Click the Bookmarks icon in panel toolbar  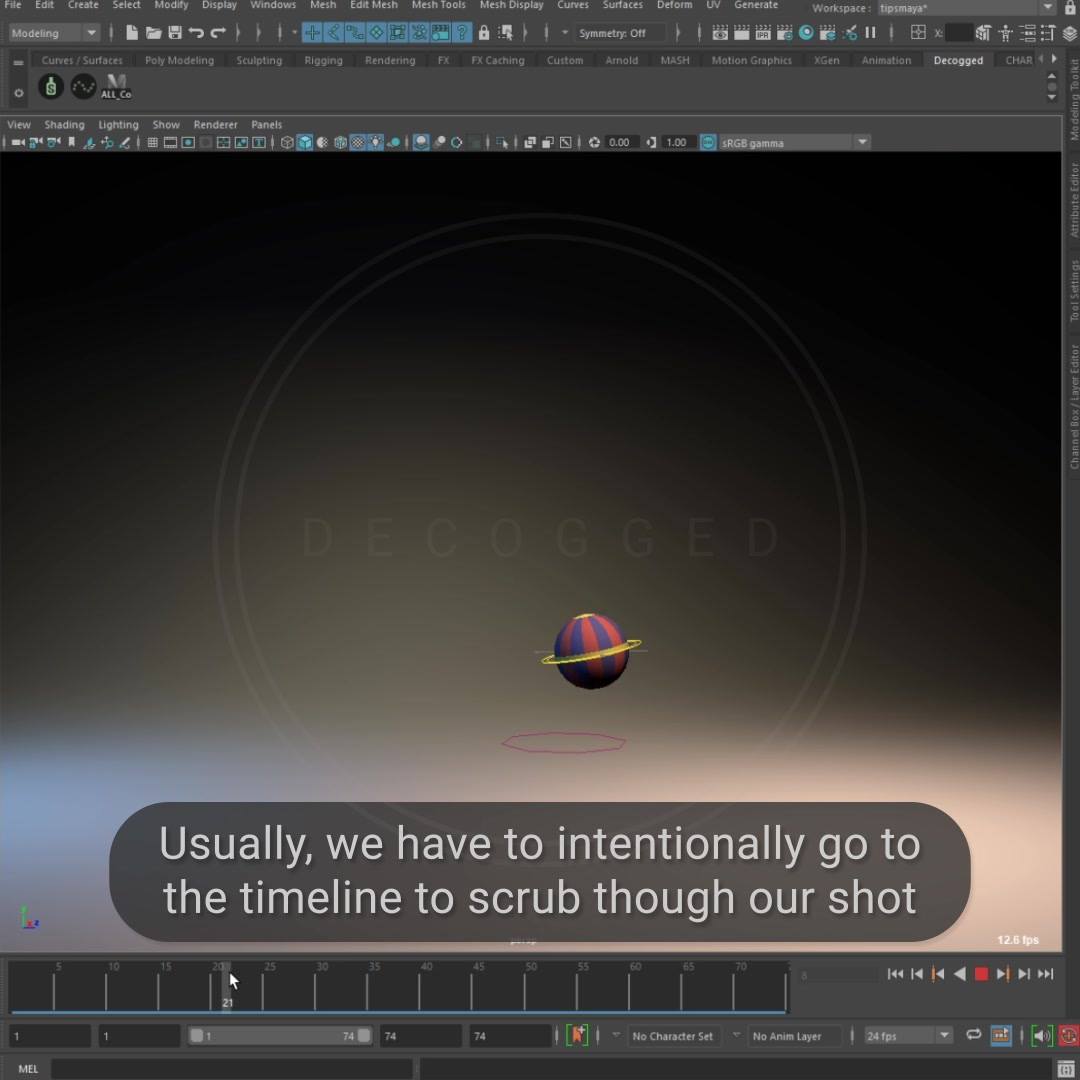click(71, 143)
